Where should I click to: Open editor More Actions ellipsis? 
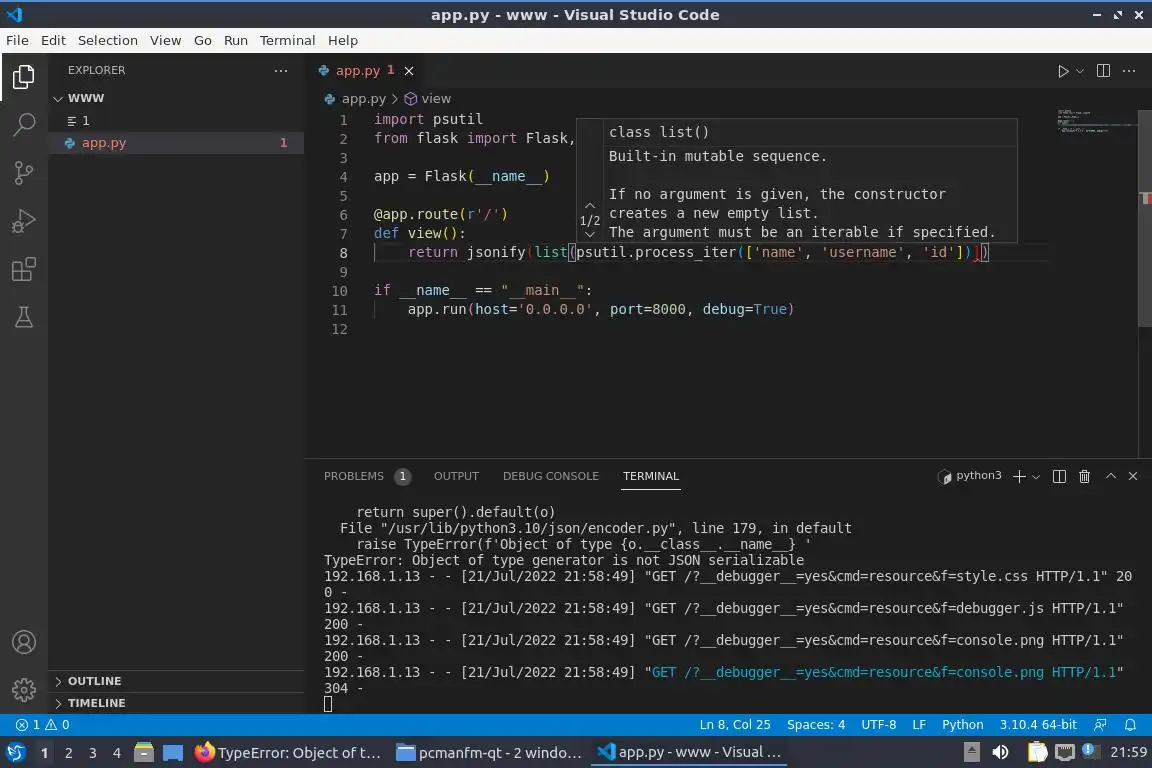click(x=1129, y=71)
